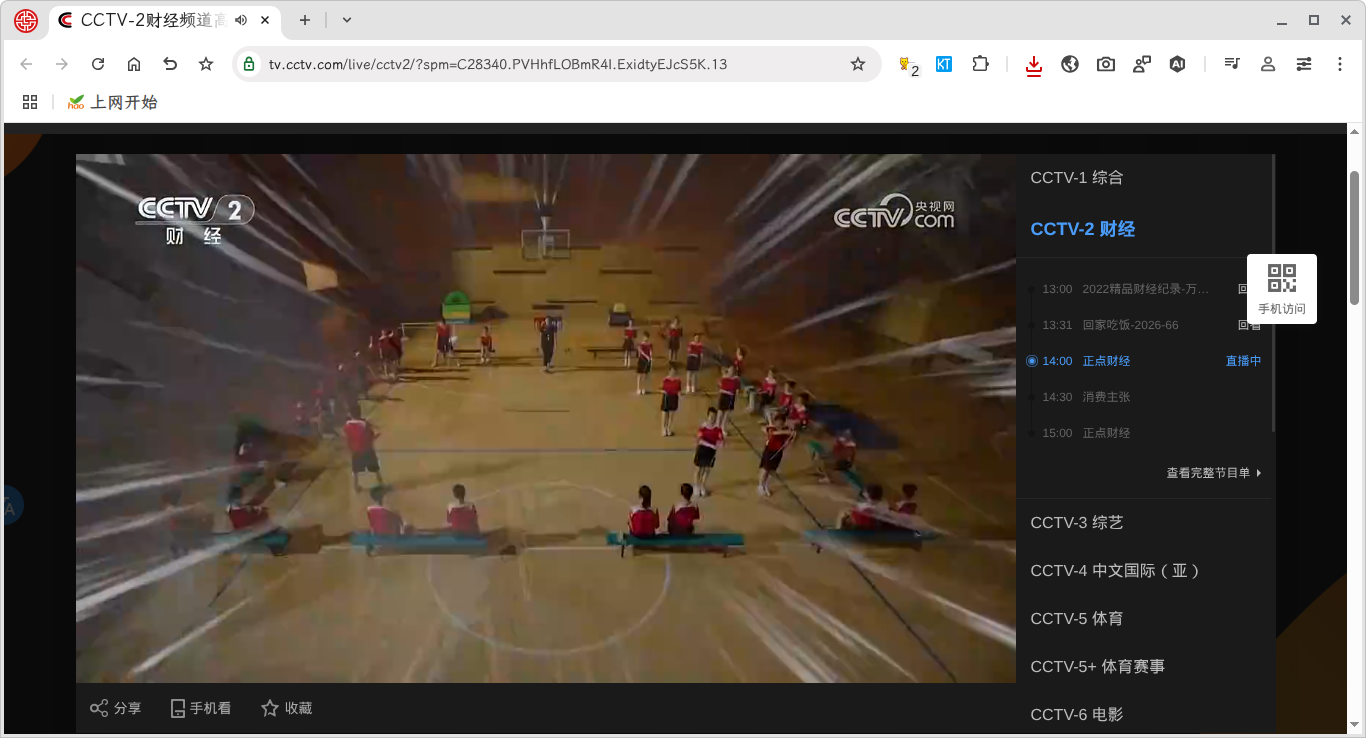Open the browser extensions puzzle icon

pos(980,63)
